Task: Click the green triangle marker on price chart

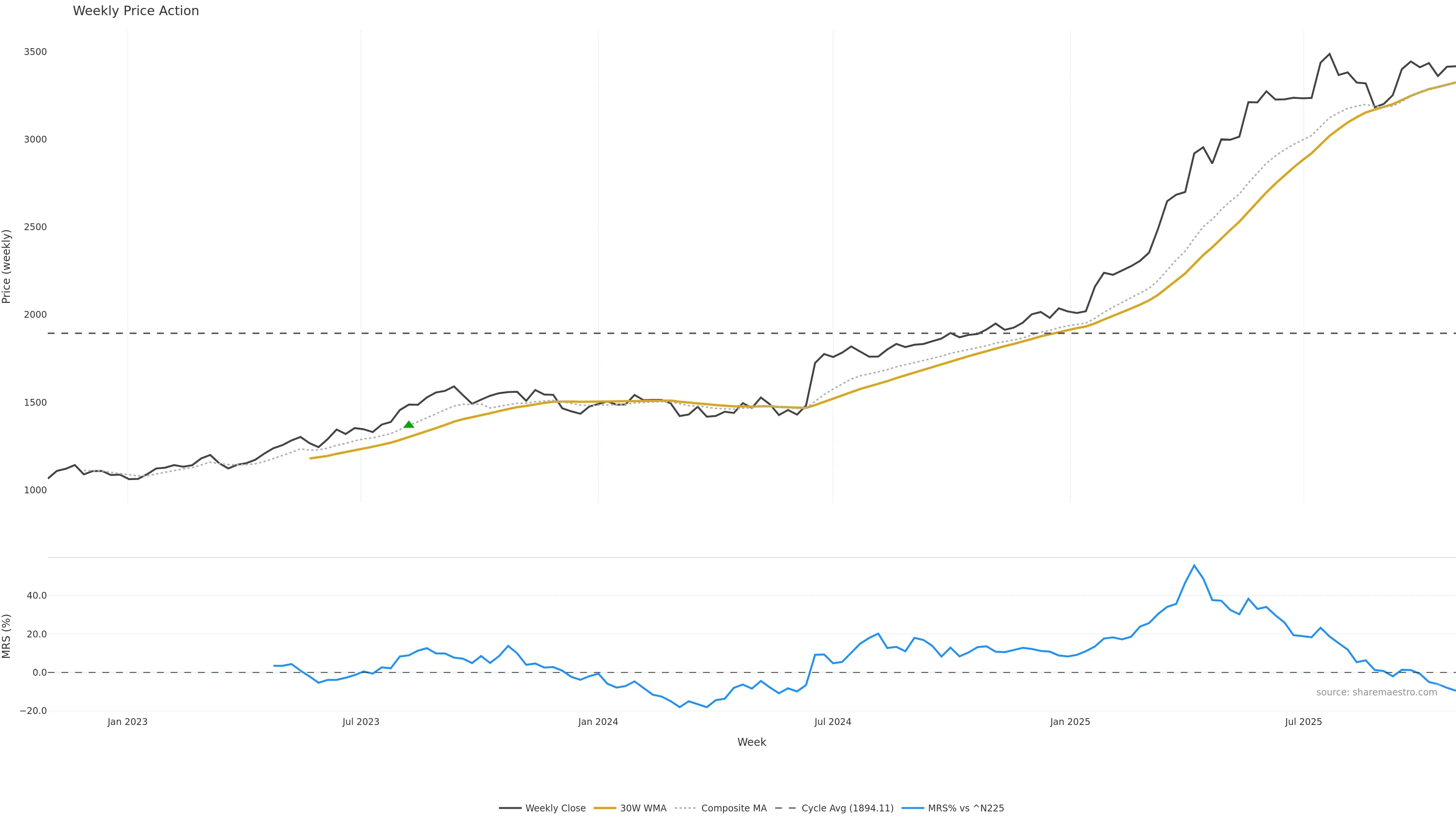Action: pyautogui.click(x=409, y=425)
